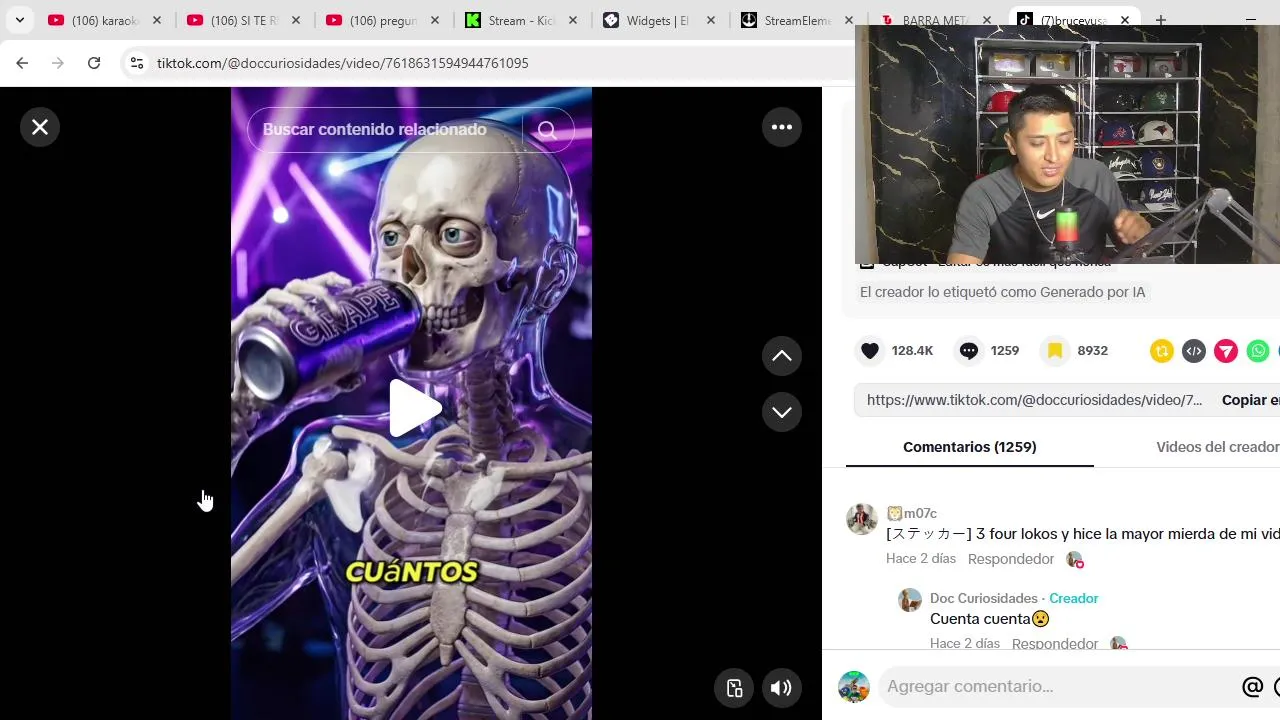This screenshot has height=720, width=1280.
Task: Click the embed code icon
Action: [x=1194, y=351]
